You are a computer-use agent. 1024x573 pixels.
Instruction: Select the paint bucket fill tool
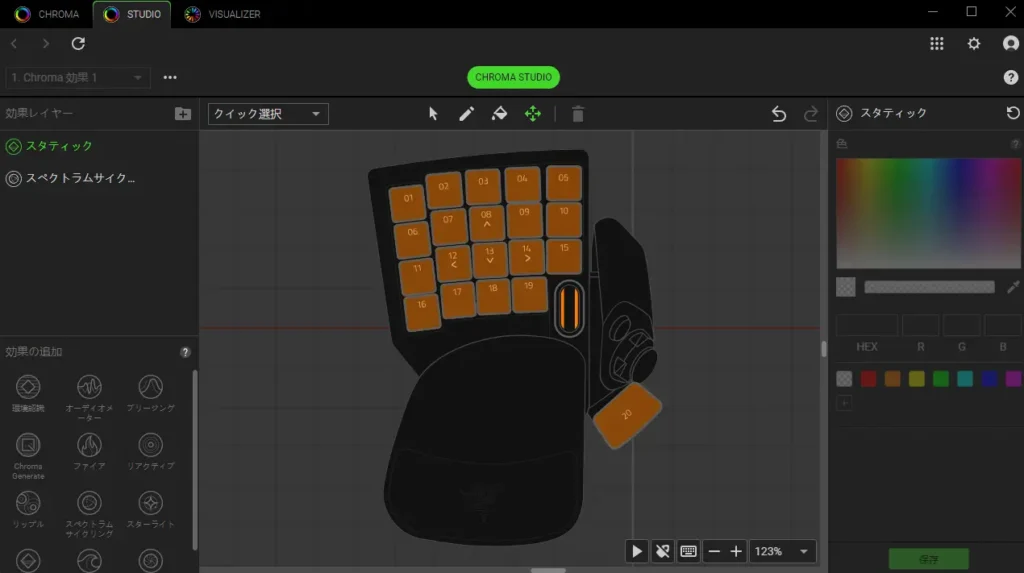500,114
